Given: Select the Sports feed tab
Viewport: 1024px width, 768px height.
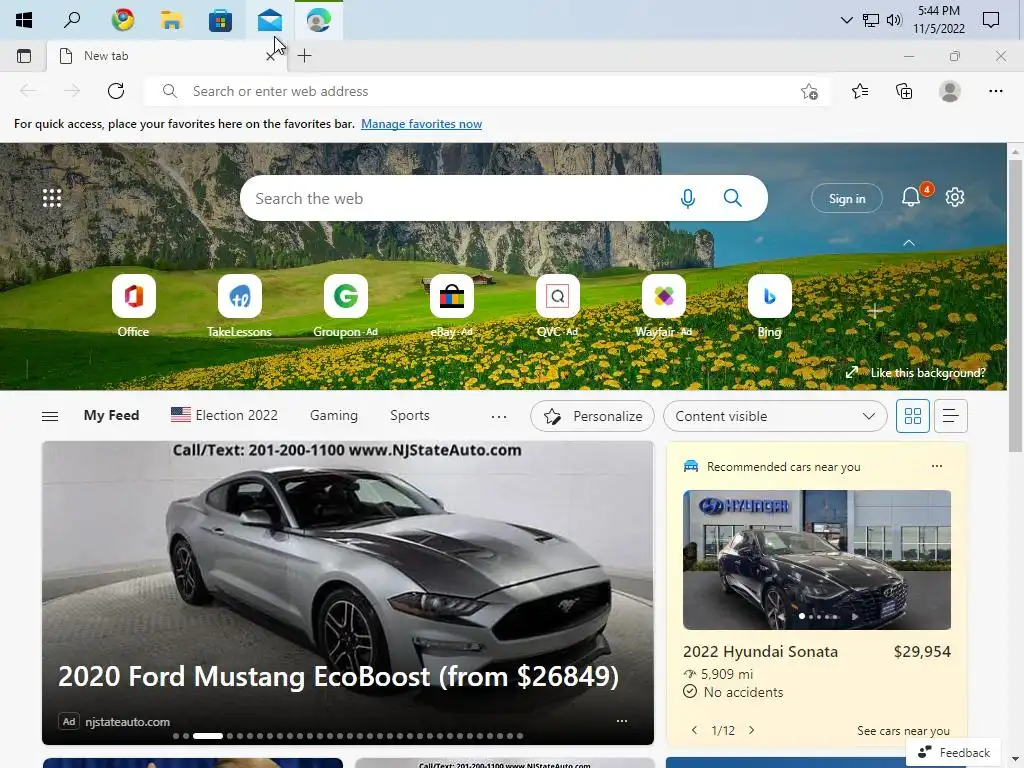Looking at the screenshot, I should coord(409,415).
